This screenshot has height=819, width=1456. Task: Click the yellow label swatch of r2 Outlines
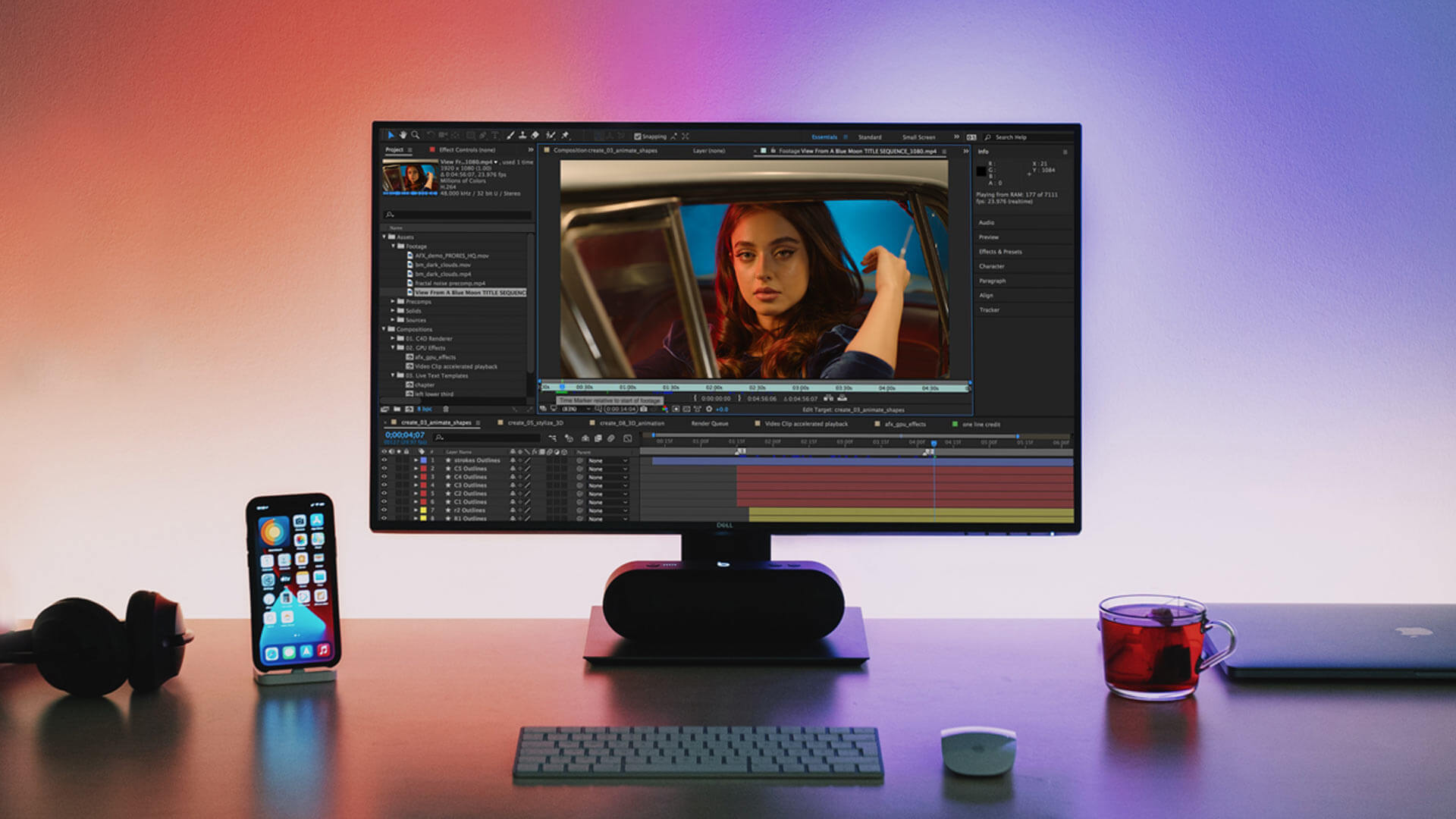point(423,510)
